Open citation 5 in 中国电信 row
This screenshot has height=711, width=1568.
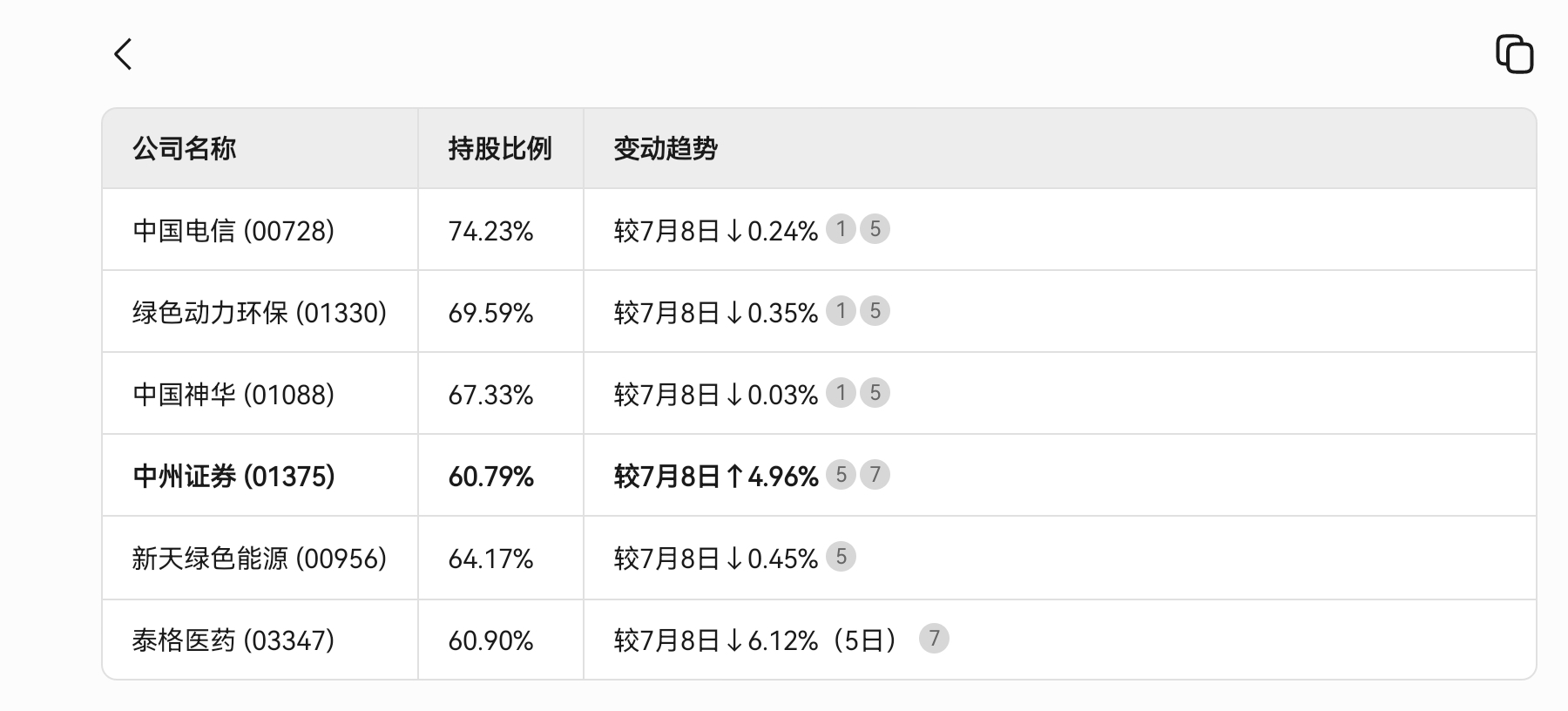(875, 229)
